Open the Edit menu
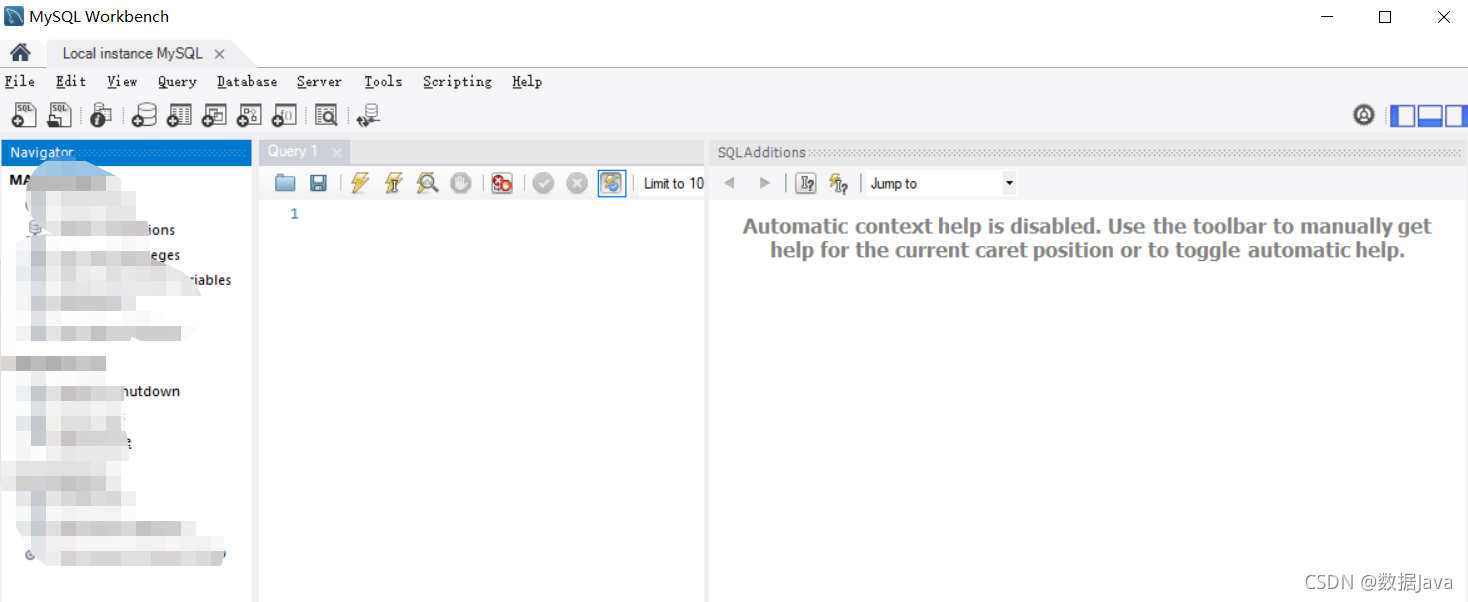The image size is (1468, 602). (71, 82)
